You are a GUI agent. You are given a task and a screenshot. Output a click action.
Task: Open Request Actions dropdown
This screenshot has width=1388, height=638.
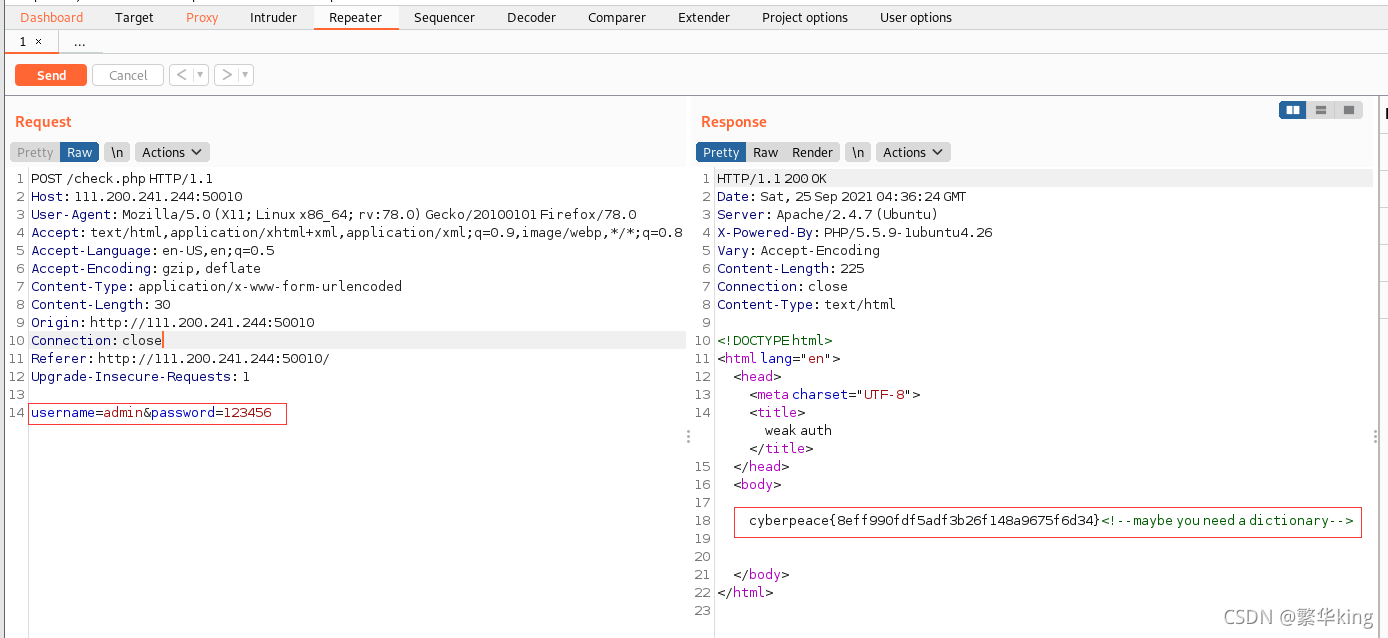coord(171,152)
